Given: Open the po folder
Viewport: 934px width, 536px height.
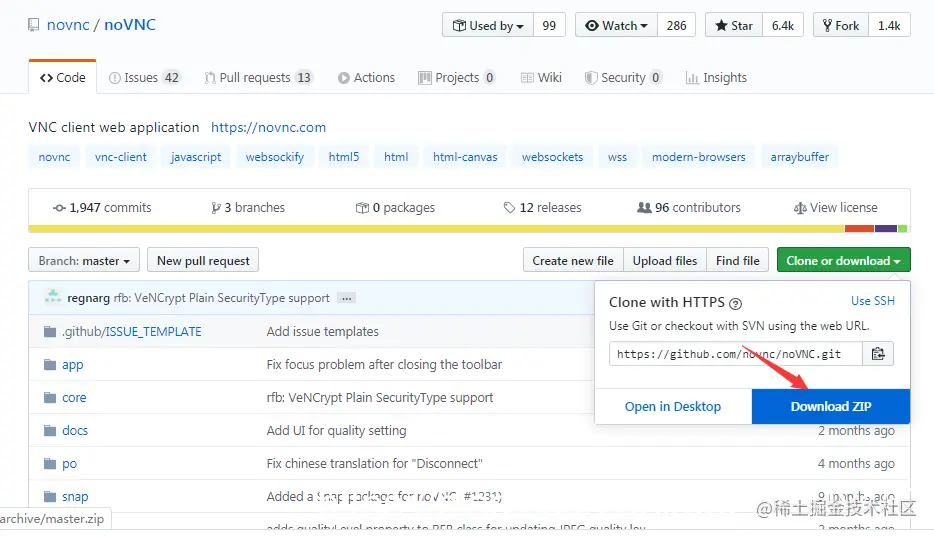Looking at the screenshot, I should point(69,464).
